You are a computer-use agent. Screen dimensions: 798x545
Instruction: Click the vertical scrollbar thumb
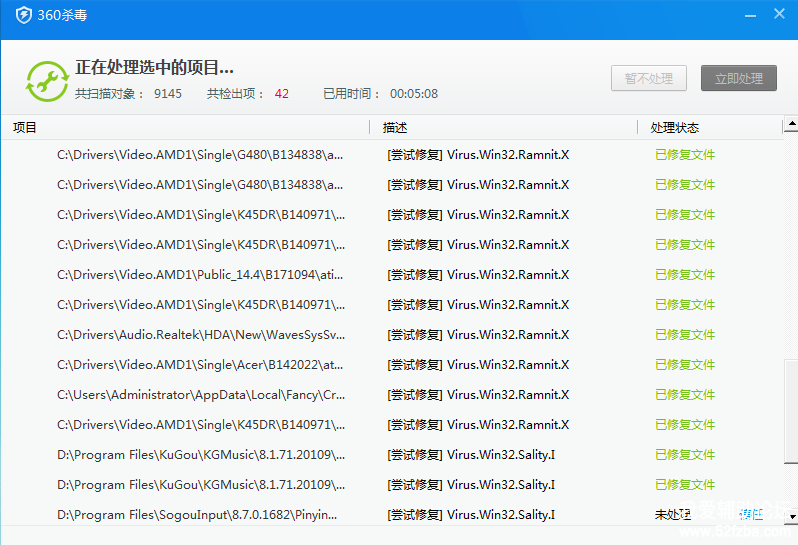(x=791, y=411)
